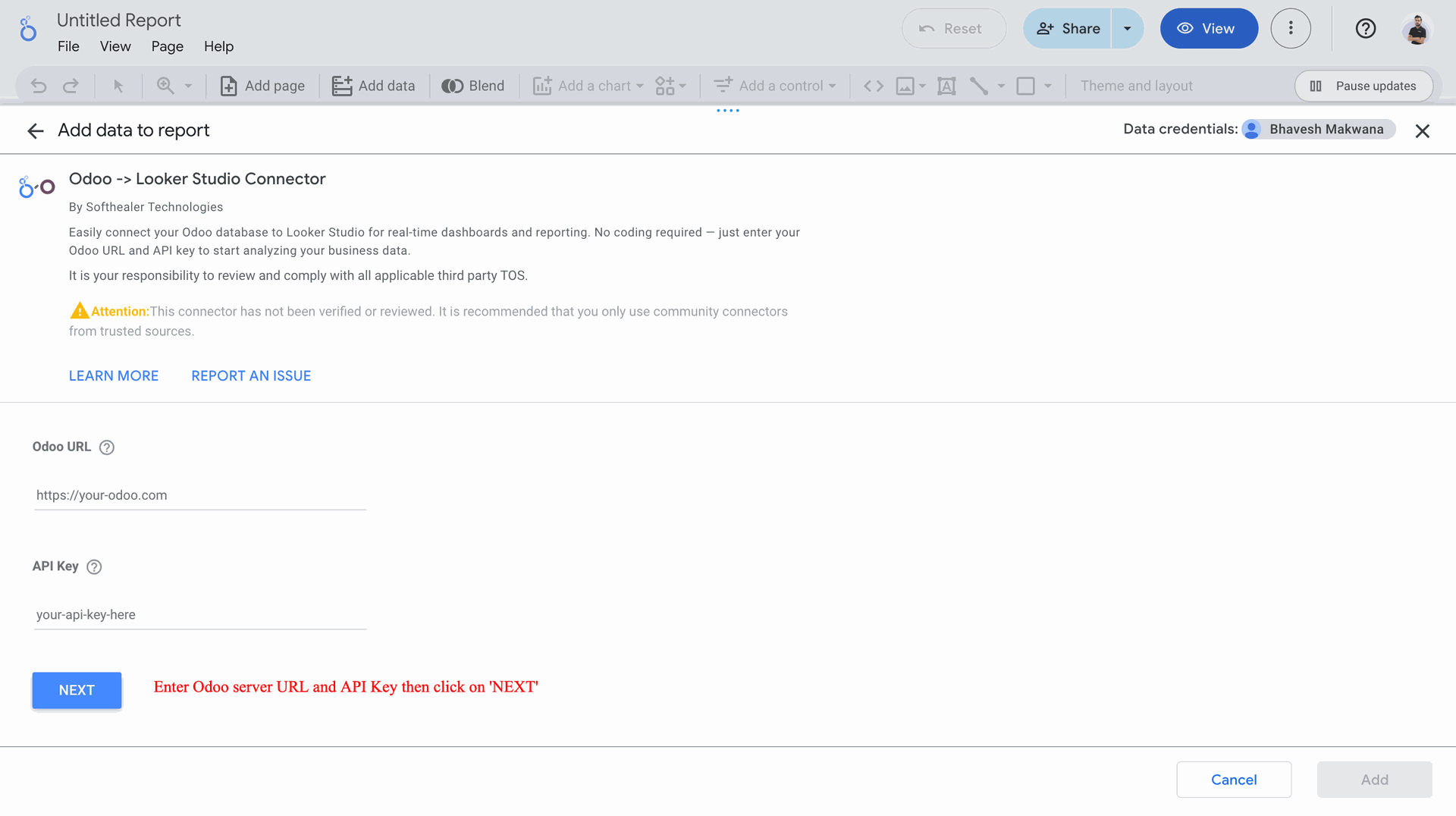Click the rectangle shape icon
This screenshot has width=1456, height=816.
[x=1025, y=86]
